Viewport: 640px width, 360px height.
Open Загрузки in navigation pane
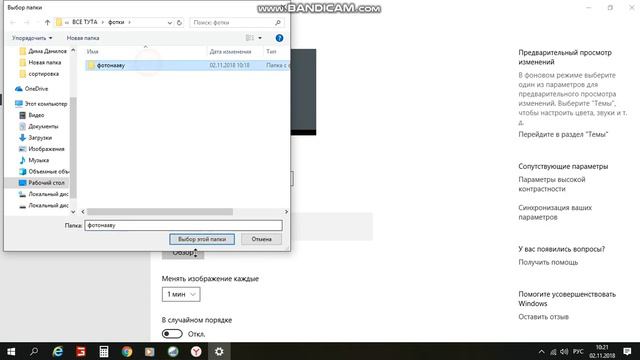pyautogui.click(x=36, y=138)
